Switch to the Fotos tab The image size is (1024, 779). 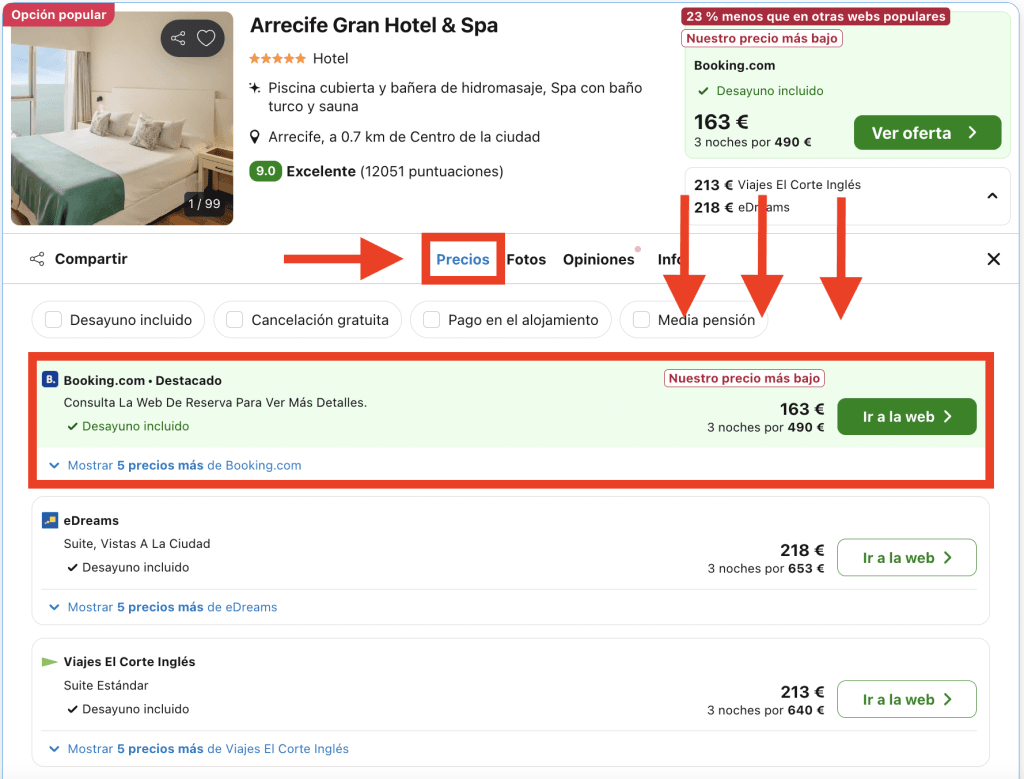526,259
